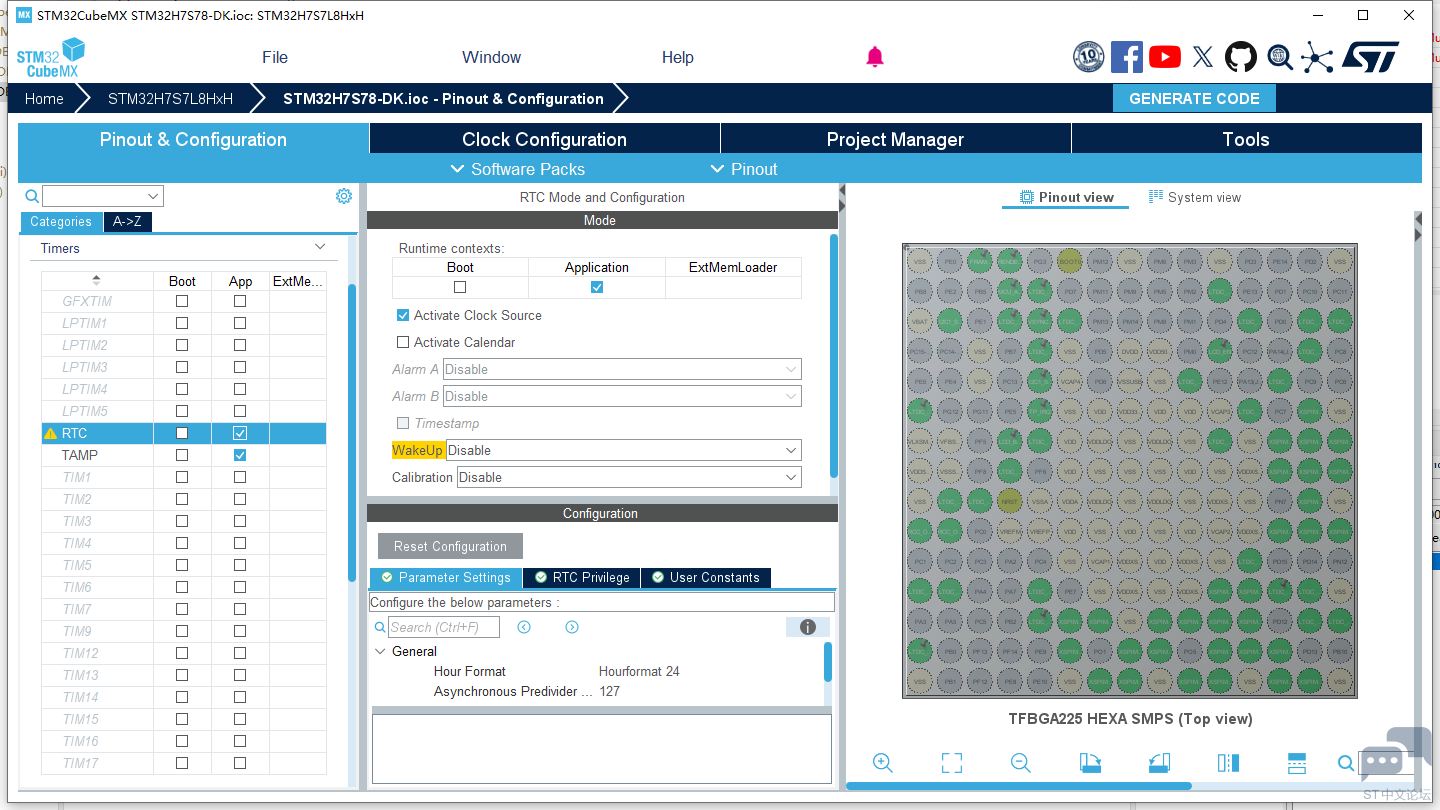Switch to System view
The width and height of the screenshot is (1440, 810).
point(1195,197)
